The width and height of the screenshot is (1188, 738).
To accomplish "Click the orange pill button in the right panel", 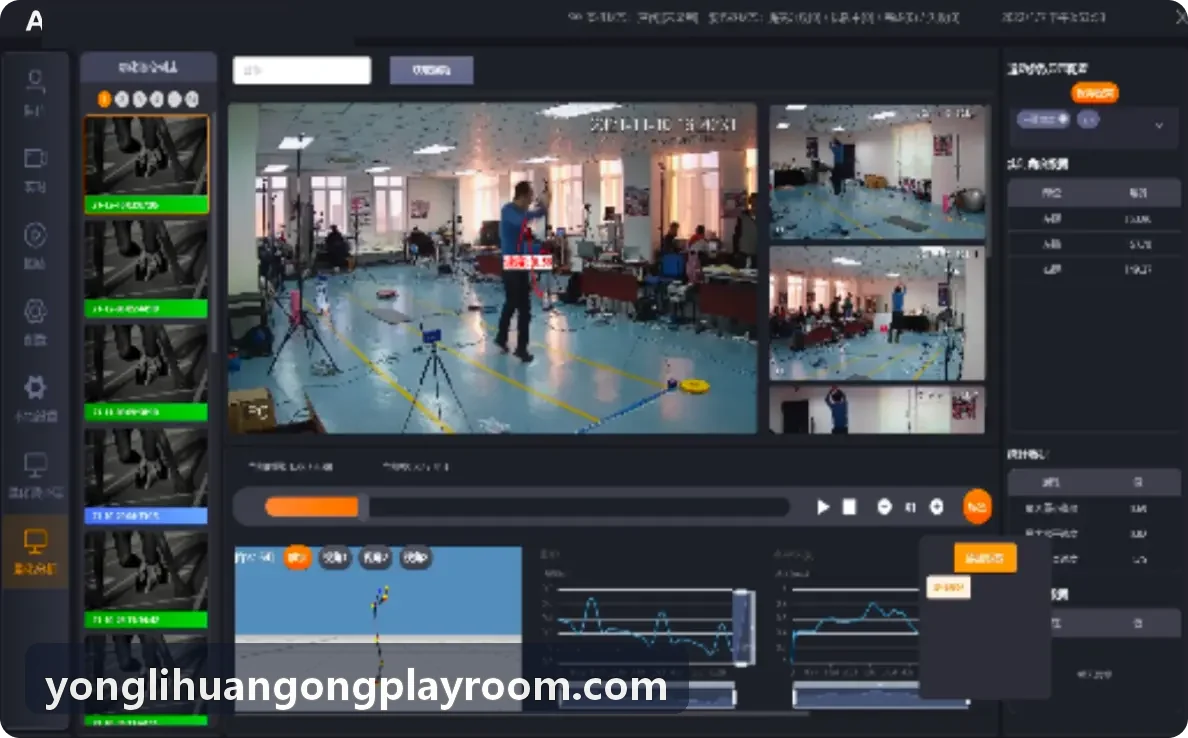I will 1095,93.
